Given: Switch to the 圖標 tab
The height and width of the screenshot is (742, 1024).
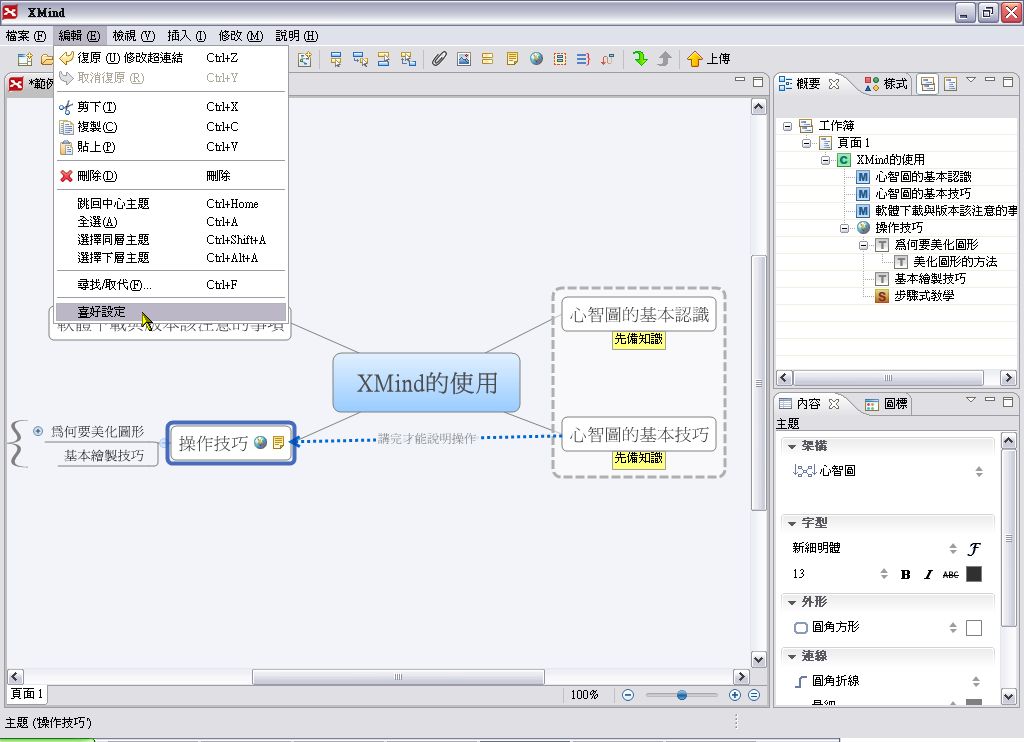Looking at the screenshot, I should 886,404.
